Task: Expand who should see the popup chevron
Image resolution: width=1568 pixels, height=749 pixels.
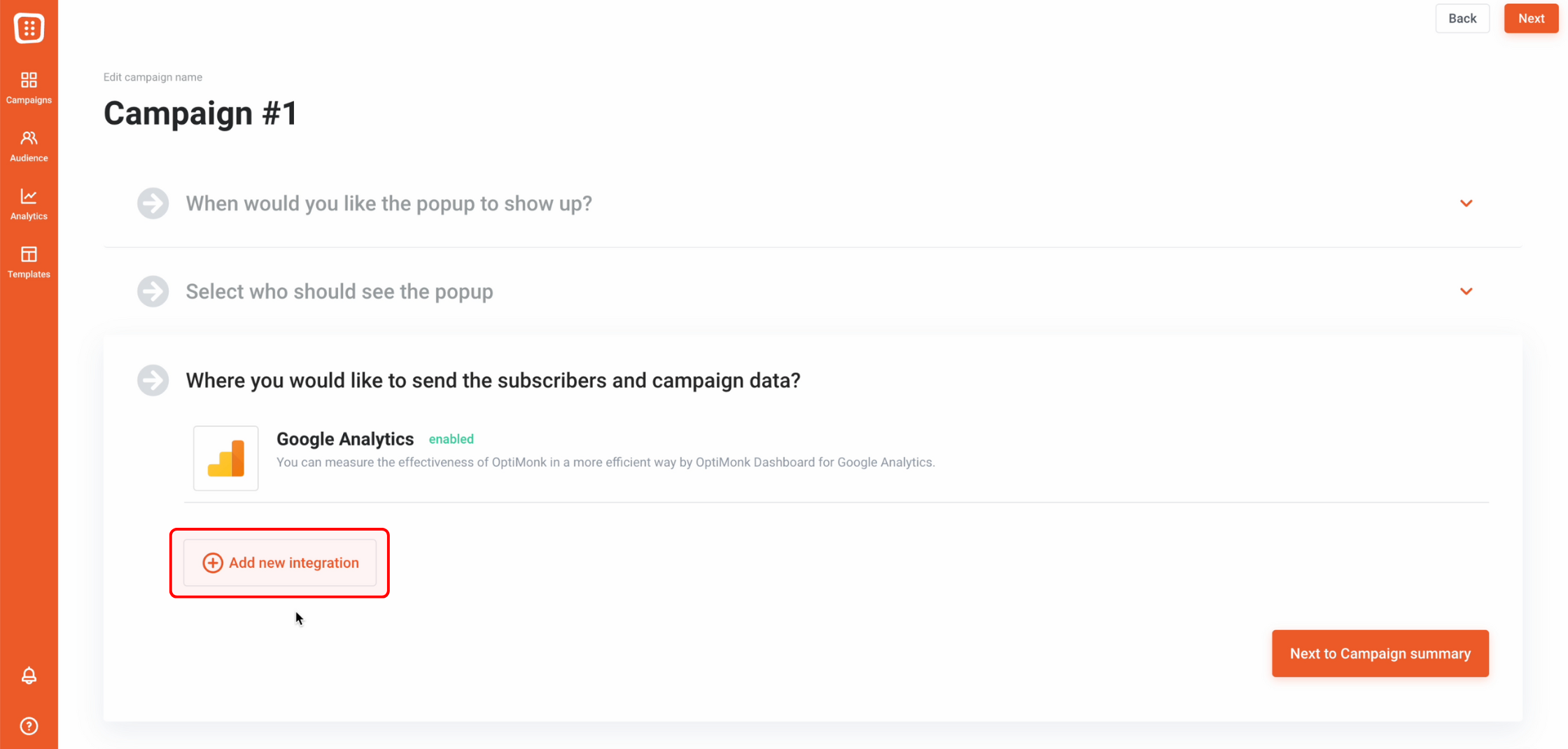Action: 1466,291
